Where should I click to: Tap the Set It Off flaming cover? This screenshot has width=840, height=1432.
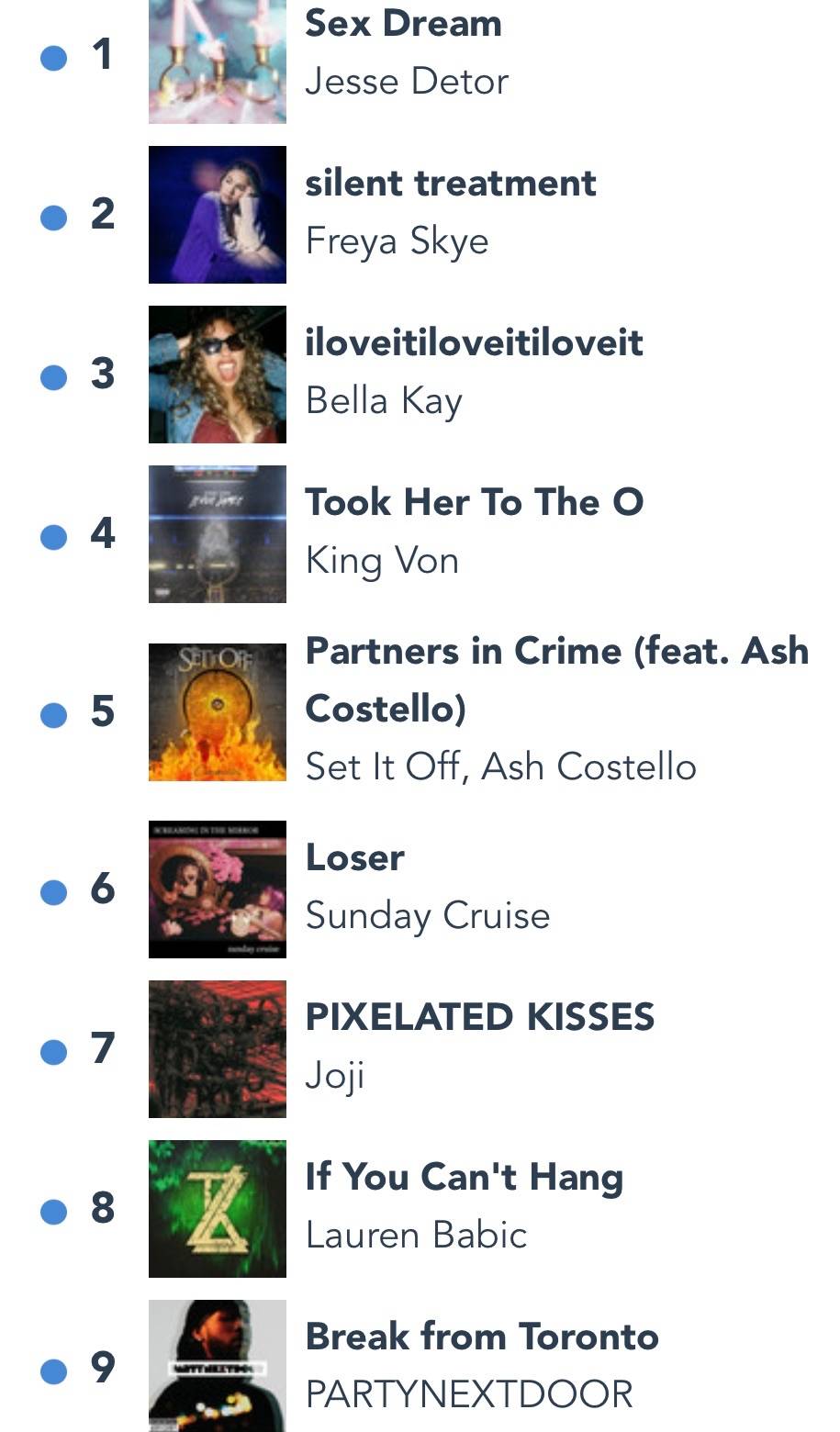(x=218, y=712)
